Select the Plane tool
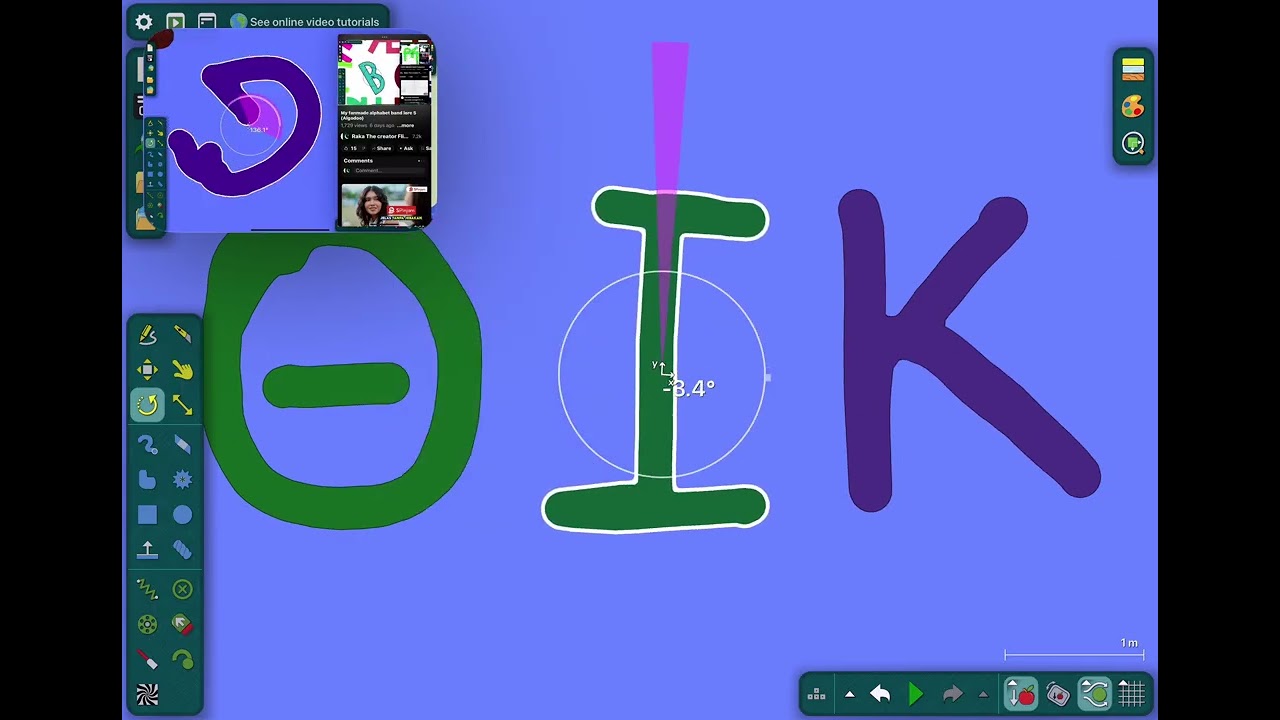The width and height of the screenshot is (1280, 720). coord(147,550)
